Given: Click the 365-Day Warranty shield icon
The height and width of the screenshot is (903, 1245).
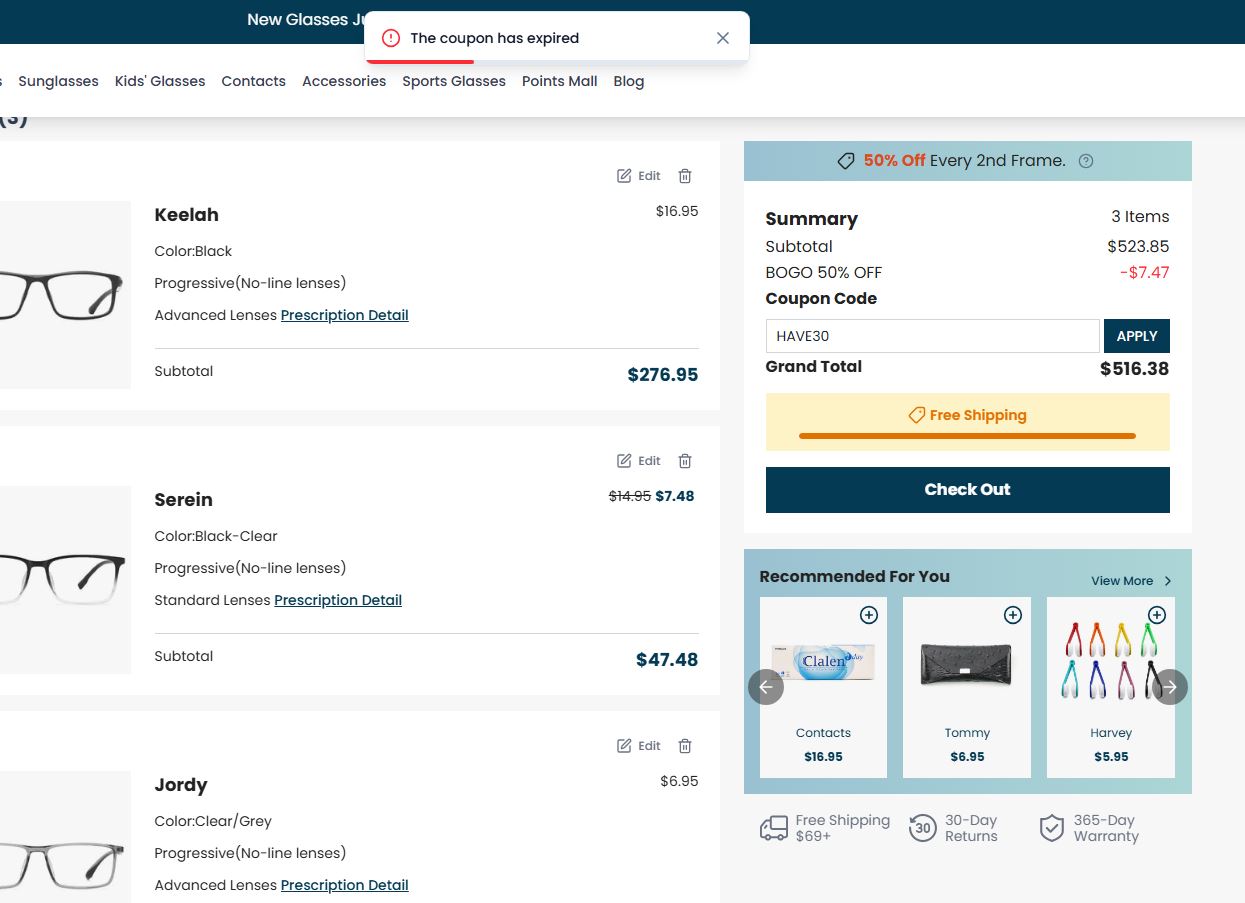Looking at the screenshot, I should [x=1051, y=828].
